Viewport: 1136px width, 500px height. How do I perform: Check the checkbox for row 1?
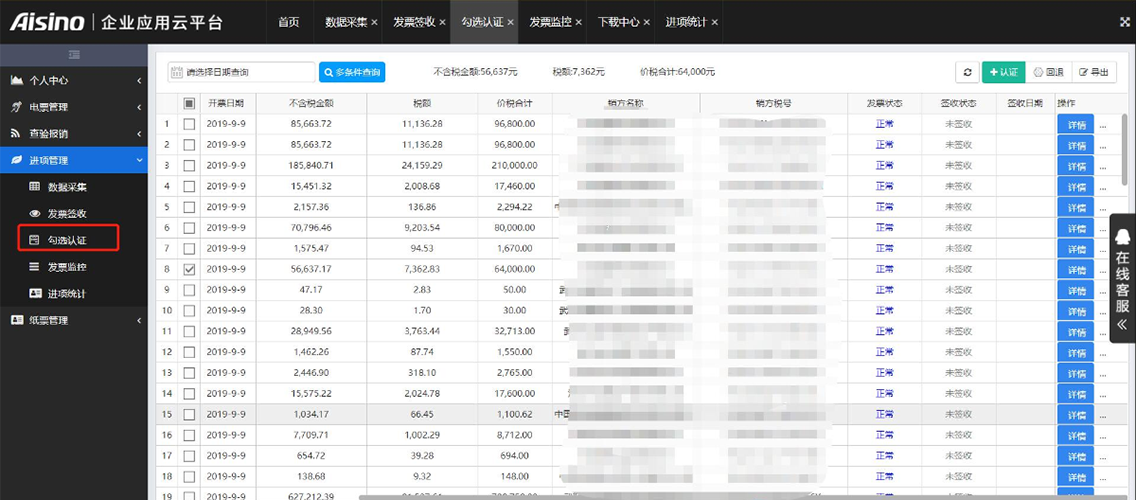[x=189, y=124]
